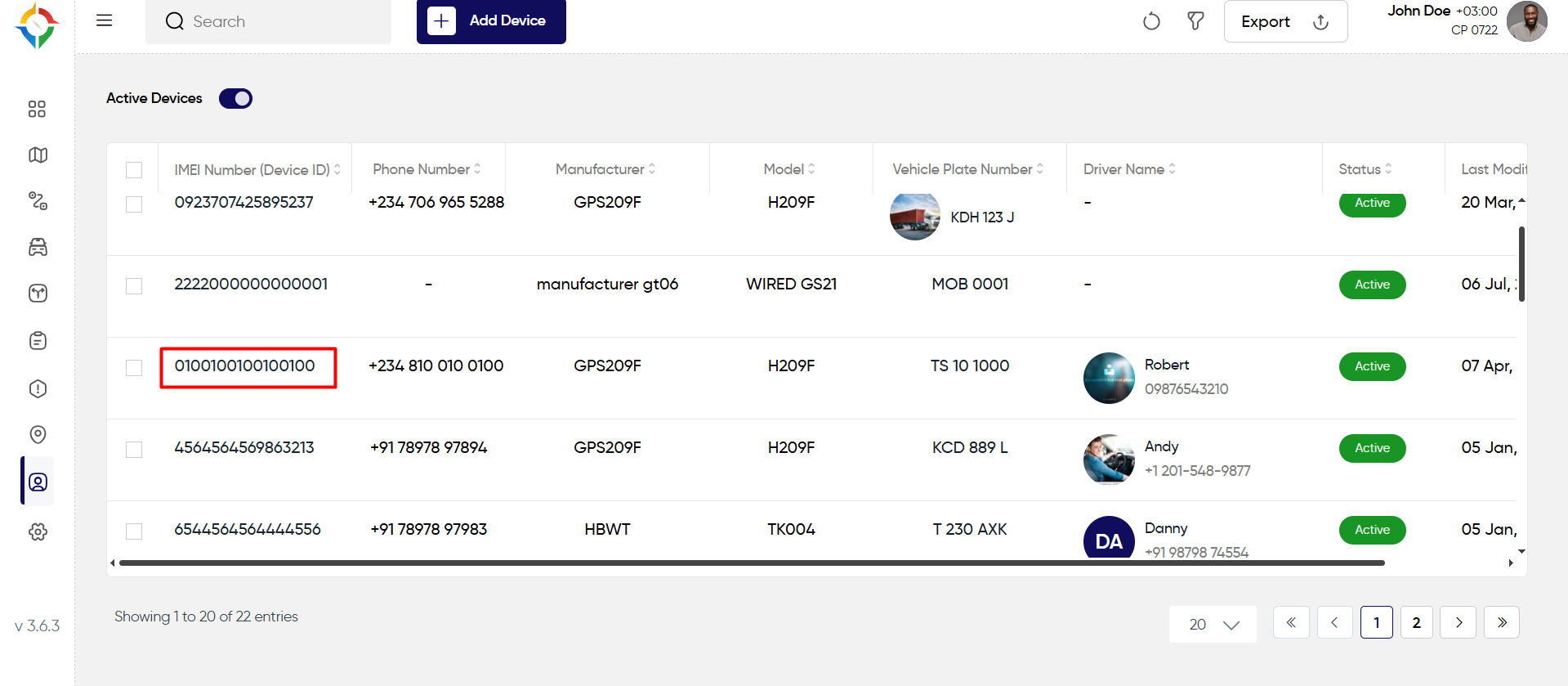The height and width of the screenshot is (686, 1568).
Task: Expand the page size 20 dropdown
Action: tap(1213, 624)
